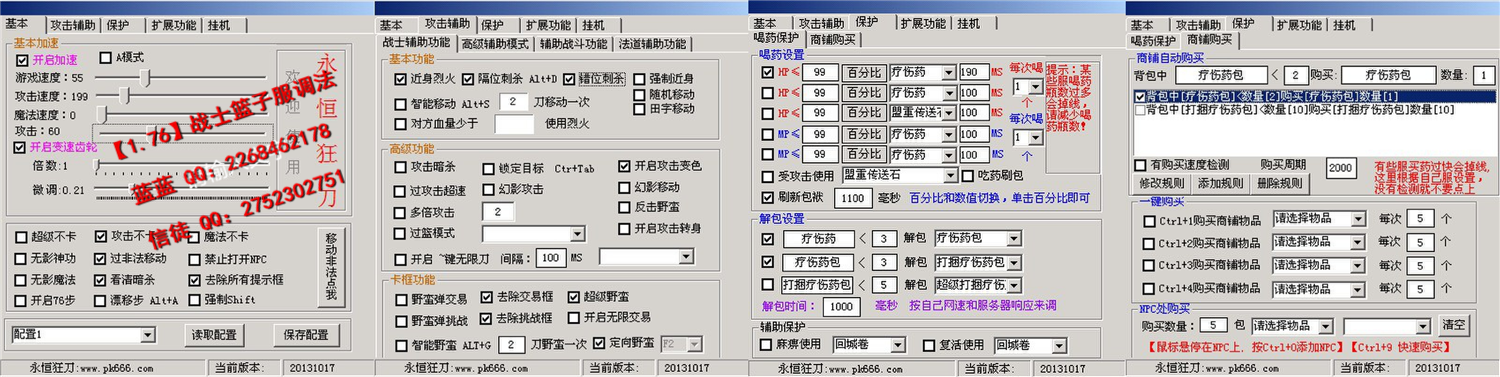Enable the 超级不卡 checkbox
The image size is (1500, 377).
tap(22, 237)
